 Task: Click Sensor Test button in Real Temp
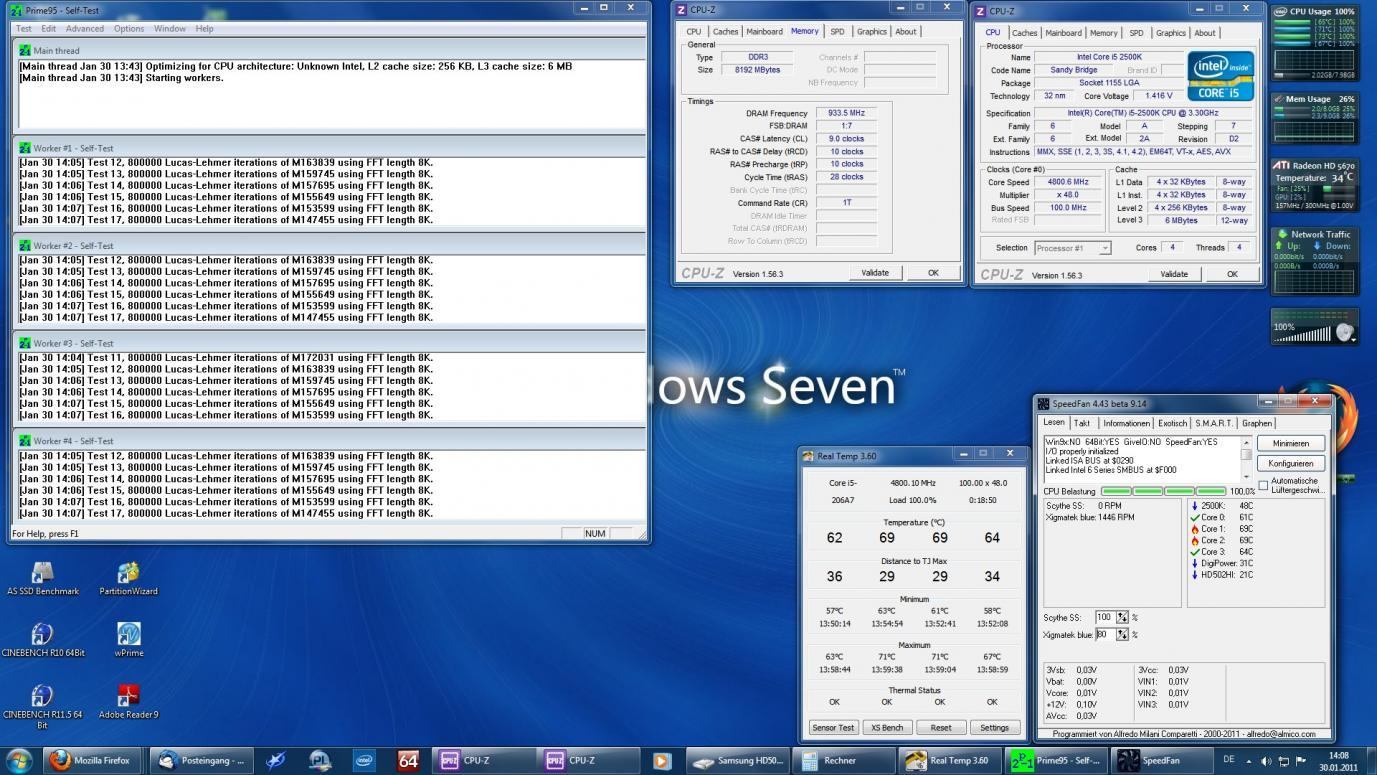832,728
